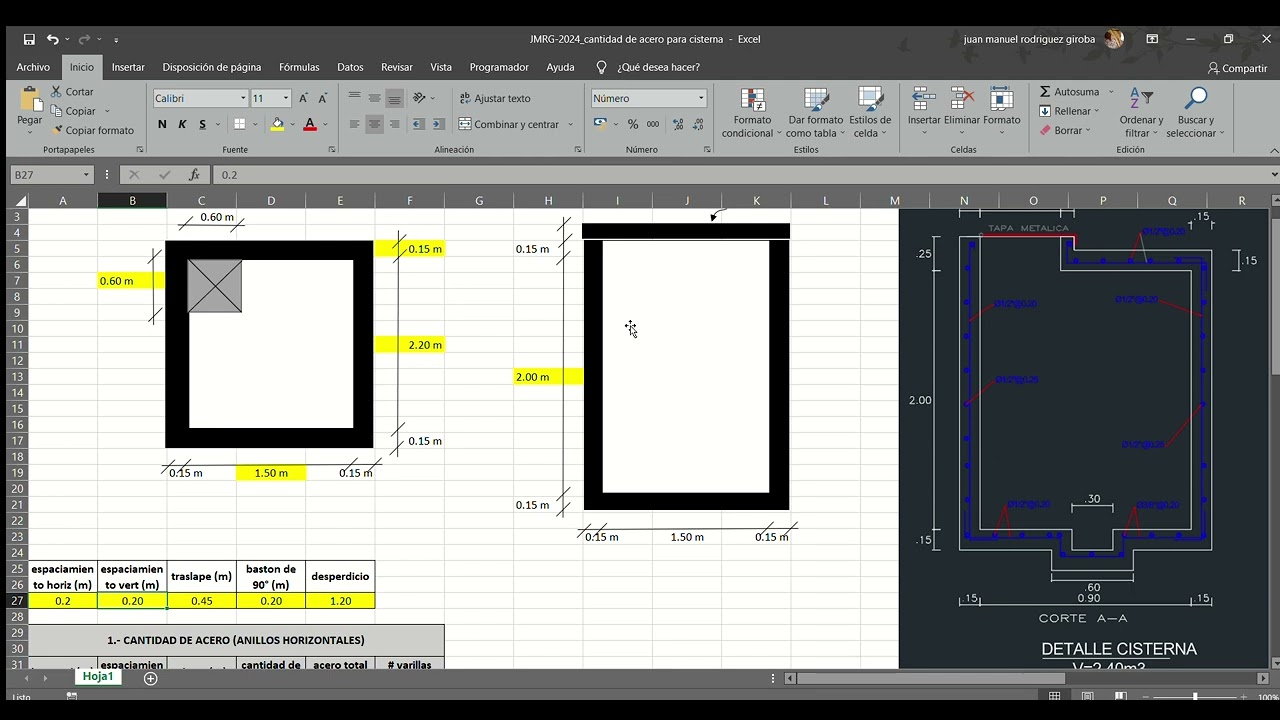Click the zoom slider in the status bar

(1195, 696)
